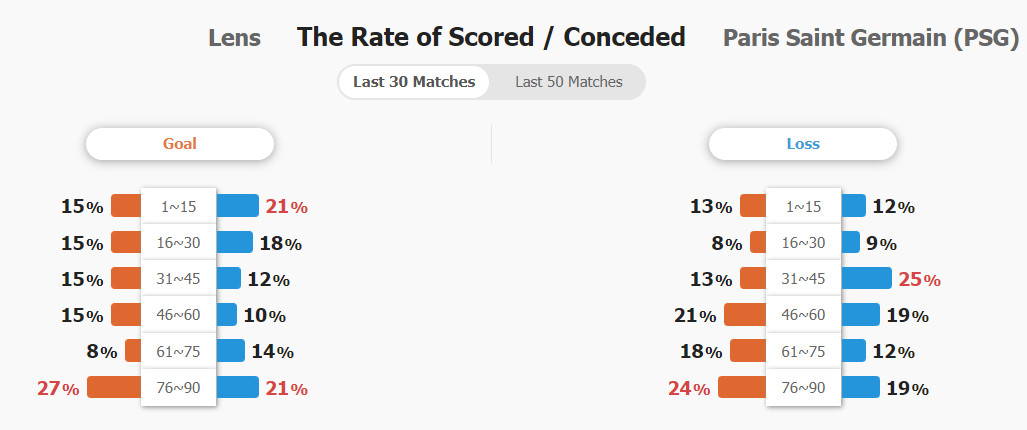Select the Last 30 Matches option
This screenshot has width=1027, height=430.
[x=414, y=82]
